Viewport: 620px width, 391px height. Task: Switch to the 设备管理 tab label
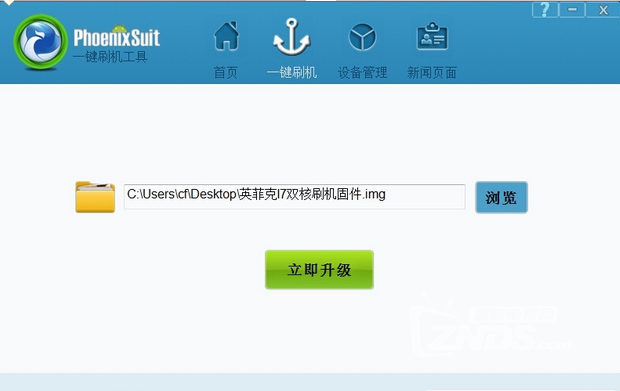[362, 72]
